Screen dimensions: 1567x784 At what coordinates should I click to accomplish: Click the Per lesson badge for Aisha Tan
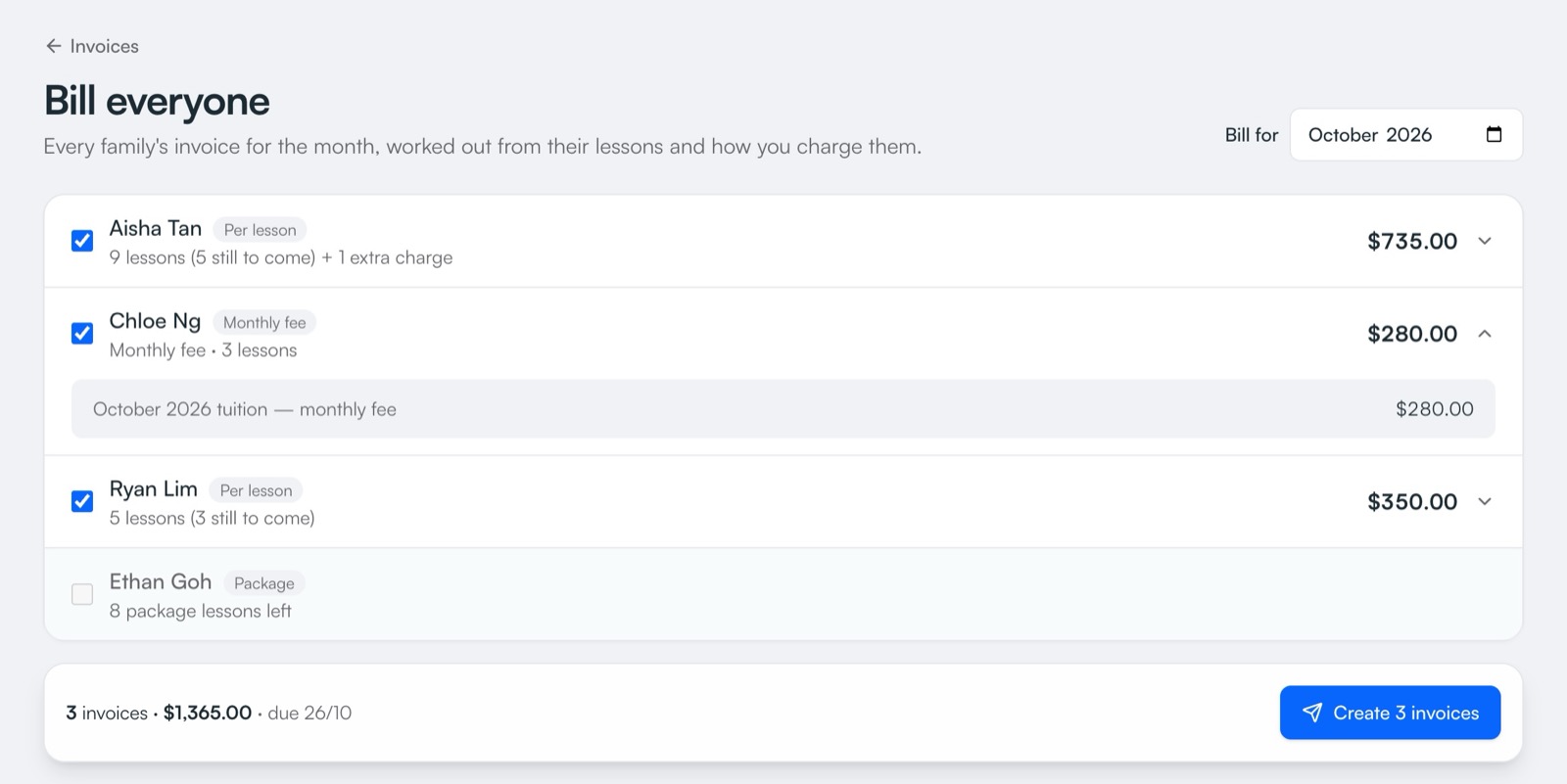coord(260,230)
